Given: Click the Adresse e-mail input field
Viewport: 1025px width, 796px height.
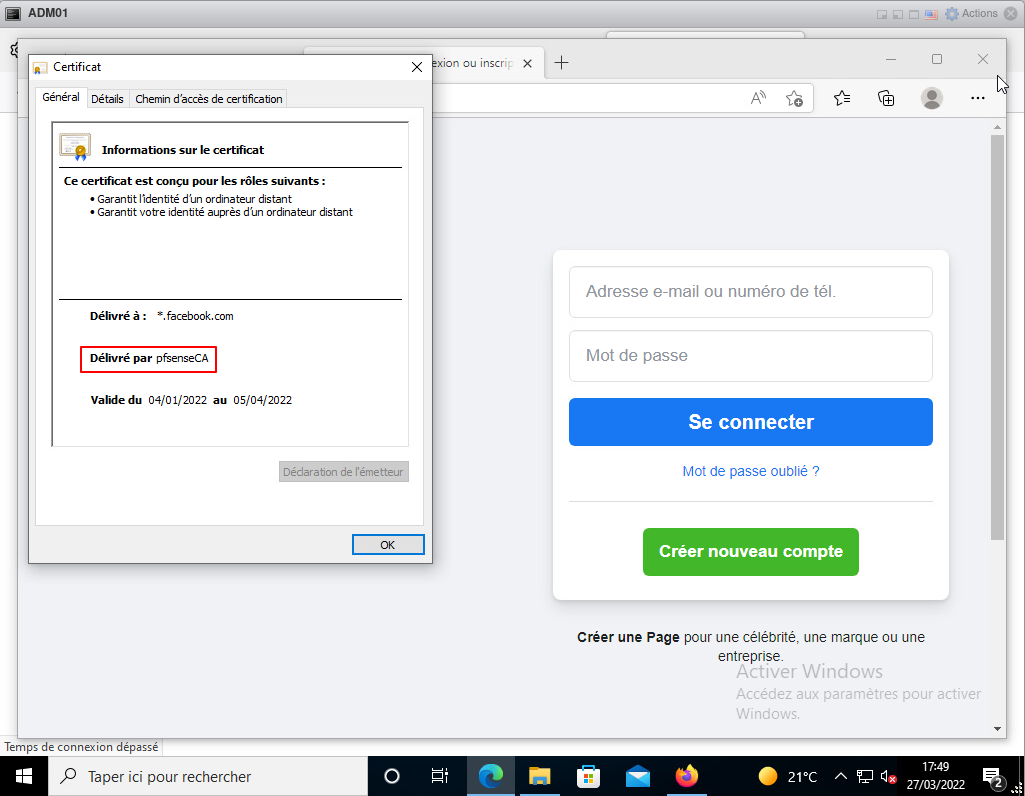Looking at the screenshot, I should [750, 292].
